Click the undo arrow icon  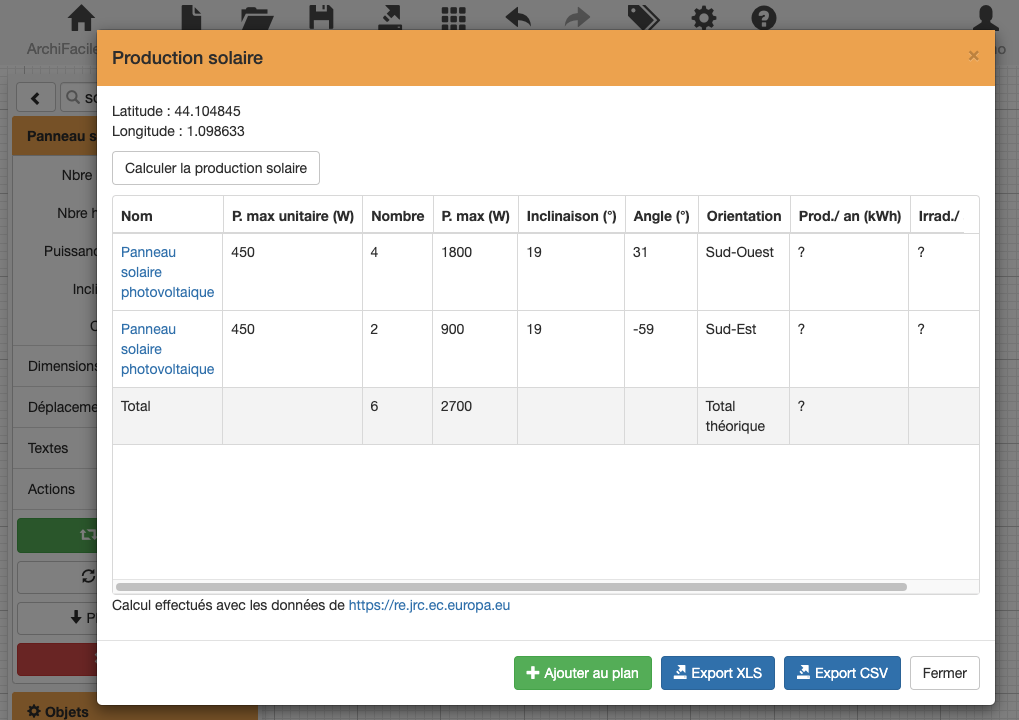coord(518,18)
